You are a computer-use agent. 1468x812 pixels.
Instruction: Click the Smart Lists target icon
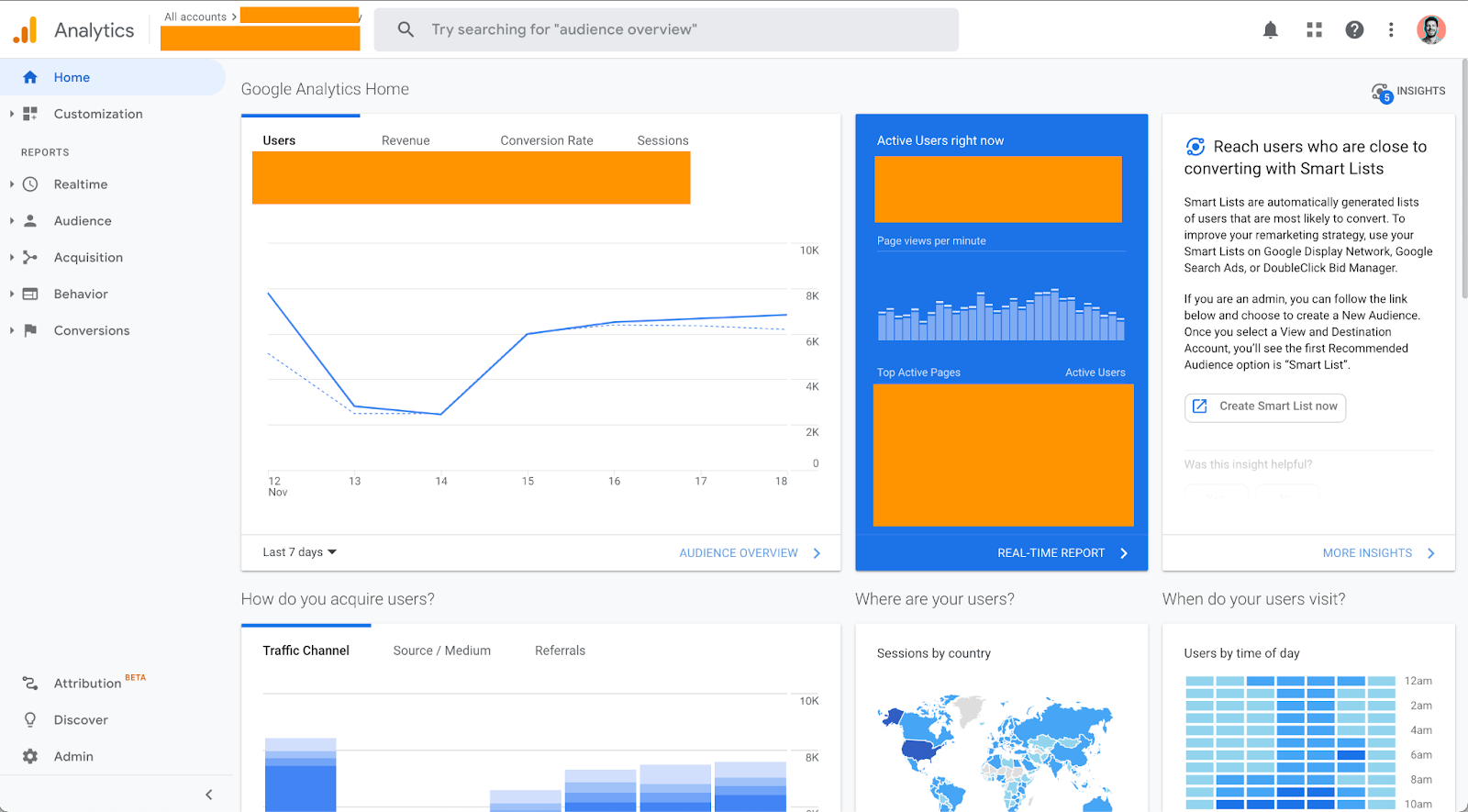1196,147
